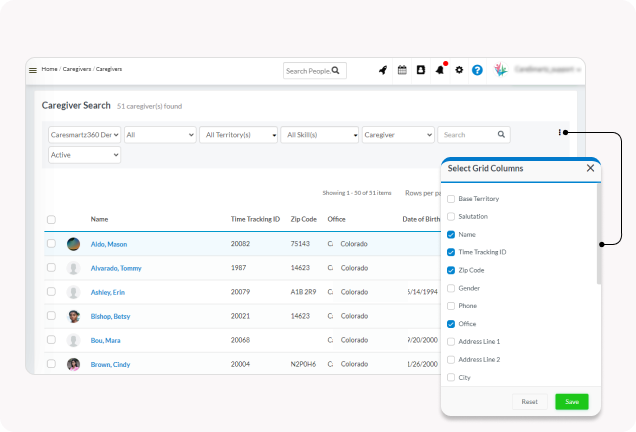The height and width of the screenshot is (432, 636).
Task: Check the row checkbox for Aldo, Mason
Action: [51, 244]
